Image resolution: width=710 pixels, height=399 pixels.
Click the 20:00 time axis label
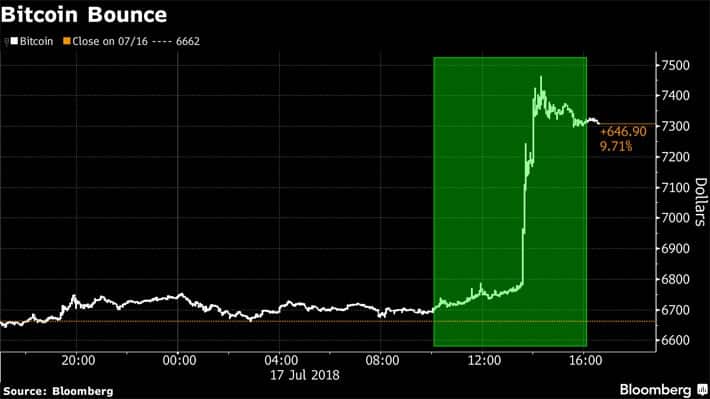coord(78,361)
